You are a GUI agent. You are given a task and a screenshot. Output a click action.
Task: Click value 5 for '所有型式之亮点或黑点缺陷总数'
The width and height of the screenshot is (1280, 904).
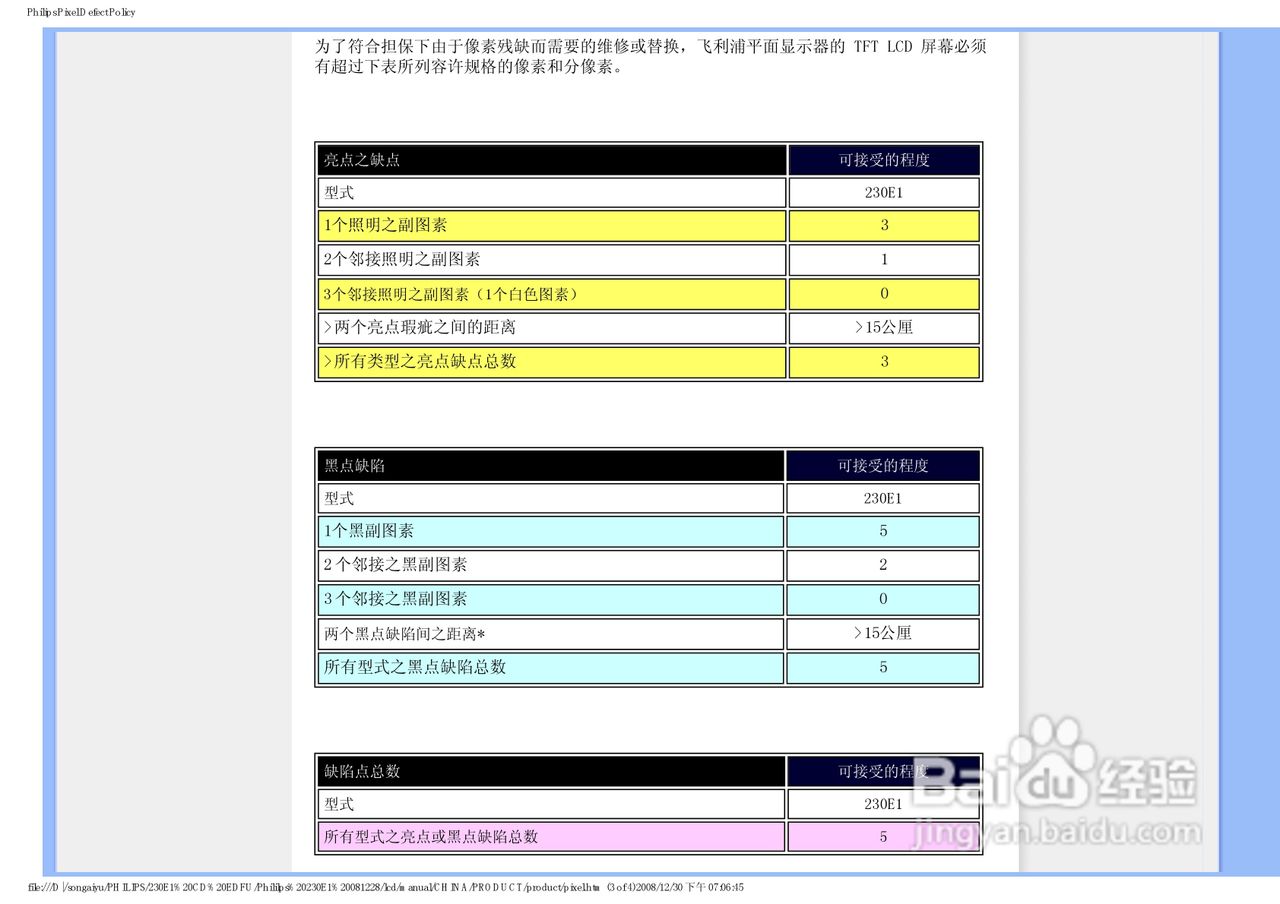coord(883,837)
